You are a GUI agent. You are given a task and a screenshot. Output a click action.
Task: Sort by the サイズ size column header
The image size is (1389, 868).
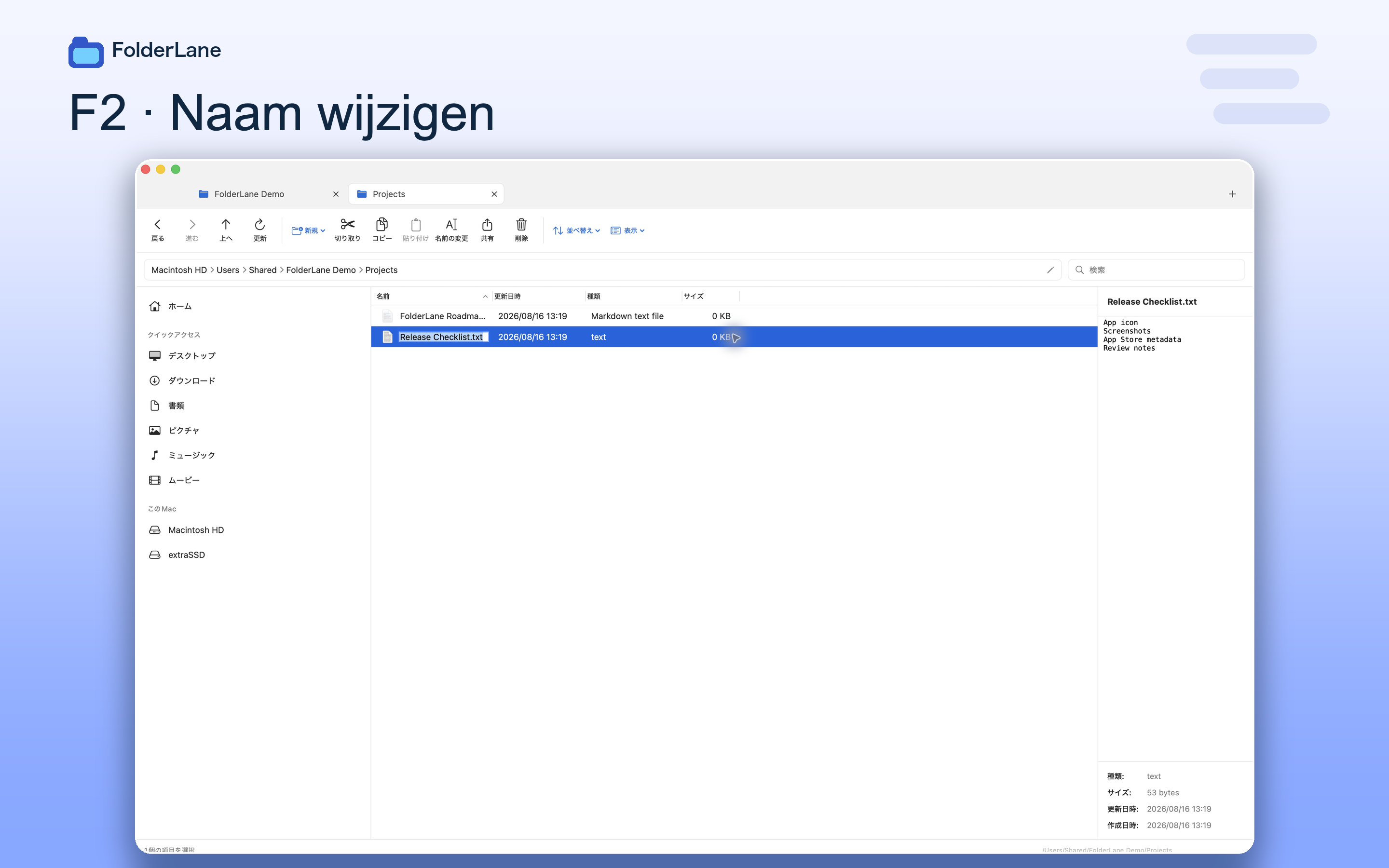(710, 296)
